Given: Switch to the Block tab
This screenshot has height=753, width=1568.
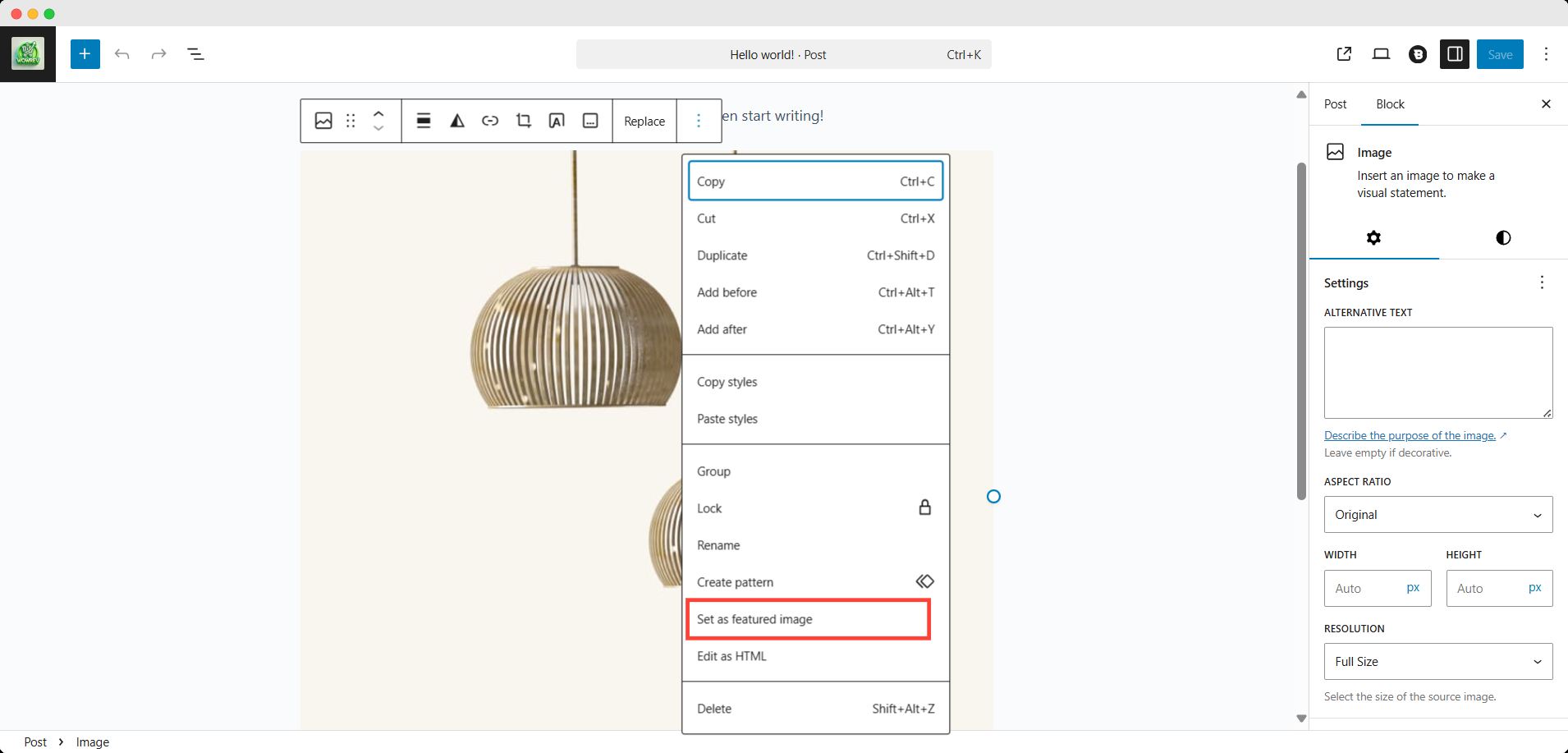Looking at the screenshot, I should pos(1390,104).
